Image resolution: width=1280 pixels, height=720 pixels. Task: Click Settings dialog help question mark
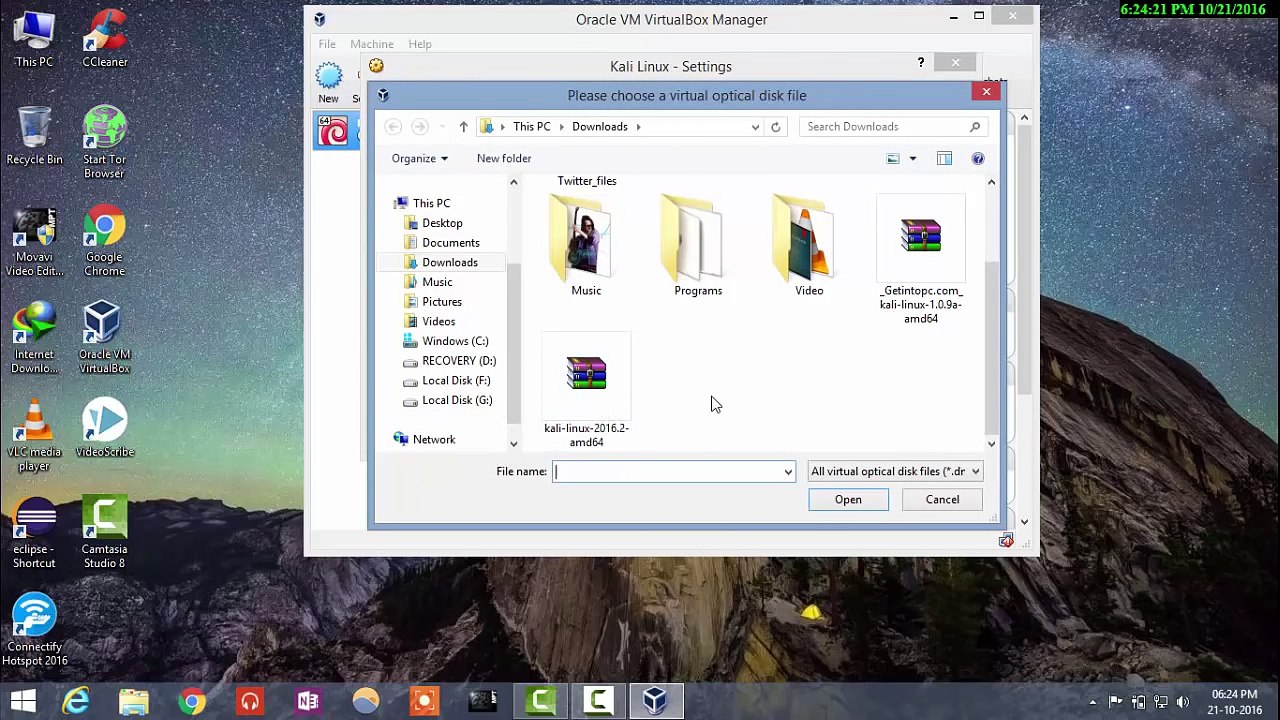tap(921, 63)
